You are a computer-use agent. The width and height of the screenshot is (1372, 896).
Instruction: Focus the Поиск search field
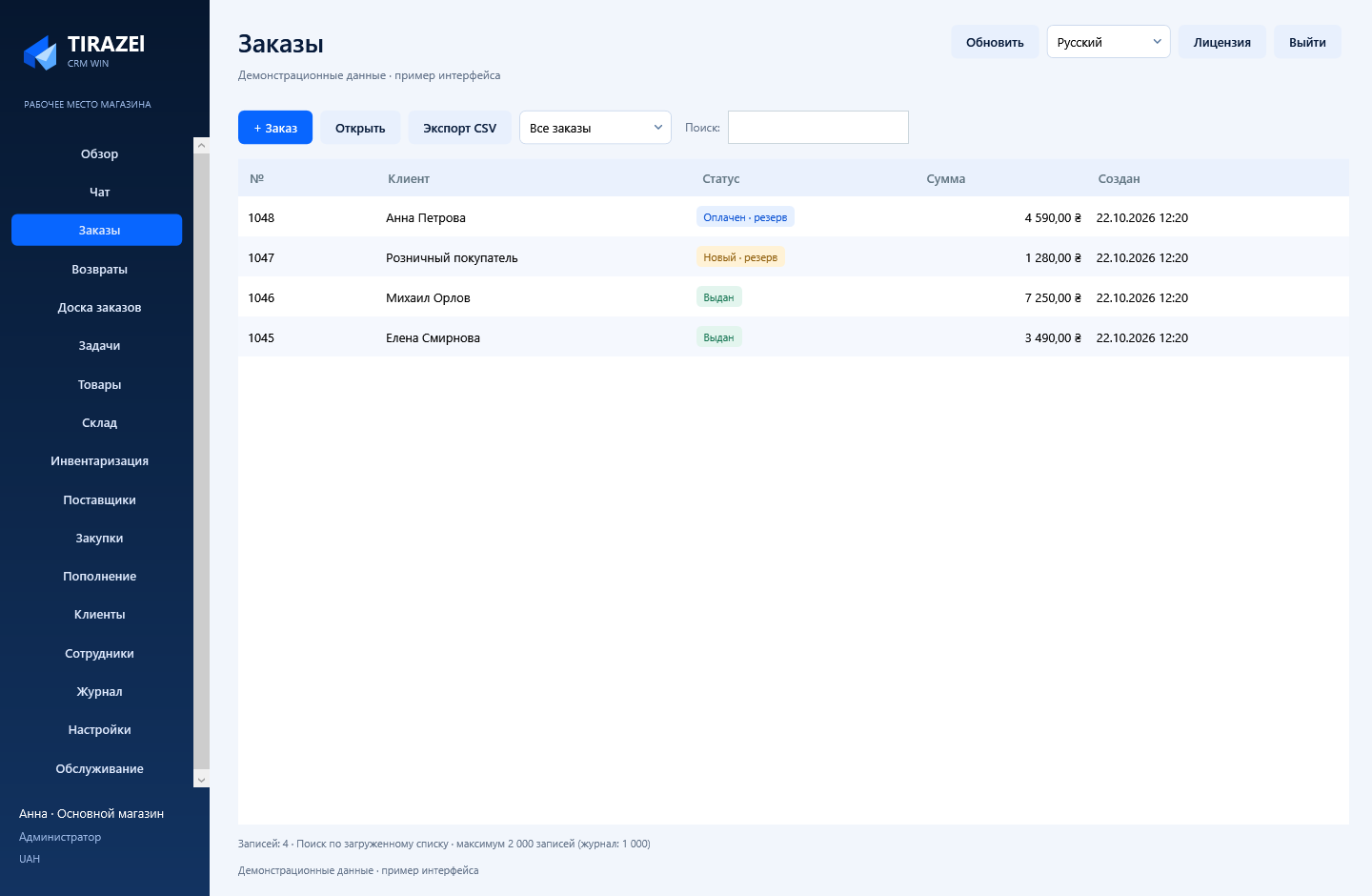(x=818, y=128)
